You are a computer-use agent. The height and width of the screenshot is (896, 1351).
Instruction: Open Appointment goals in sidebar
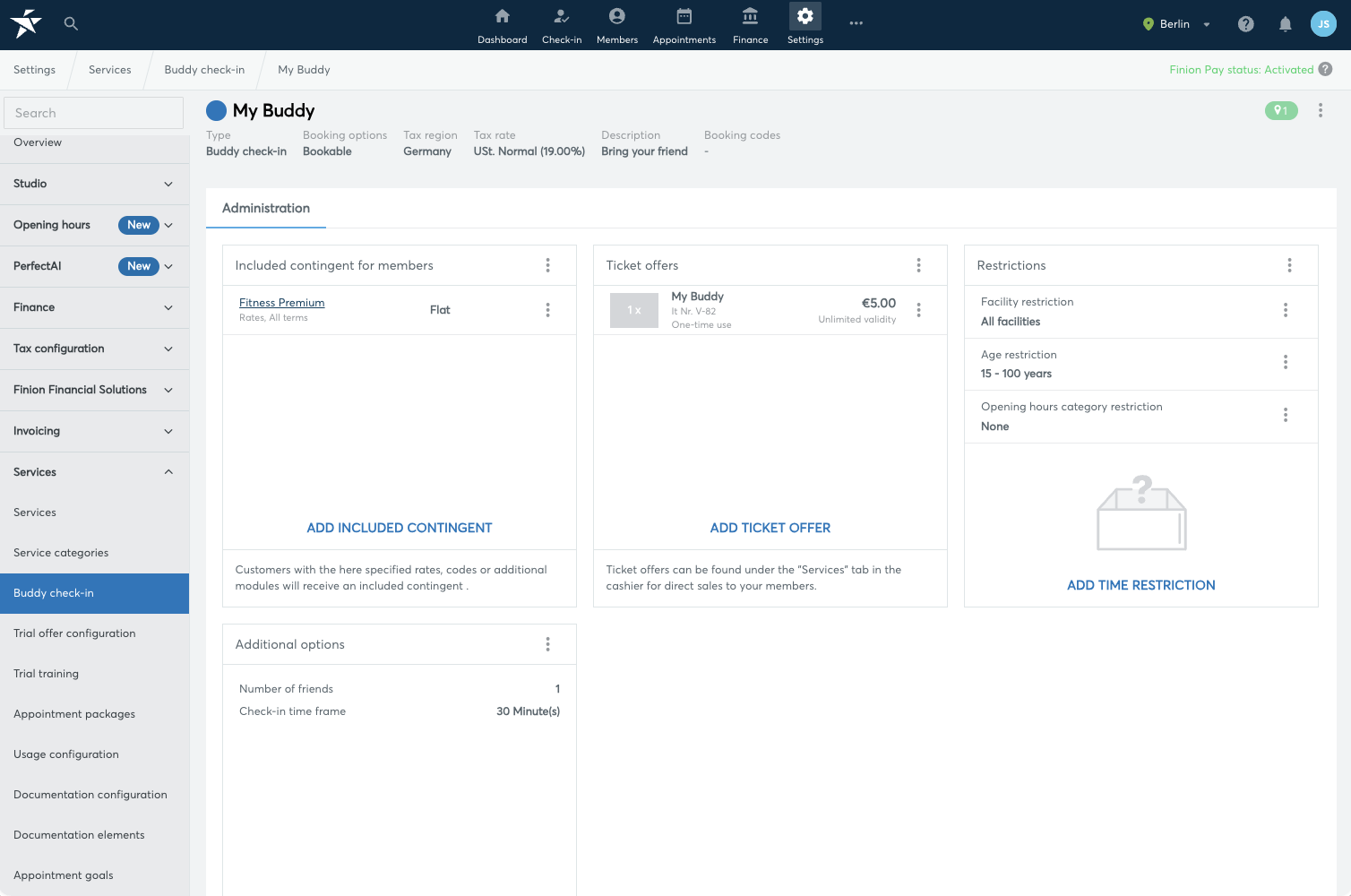click(x=94, y=875)
